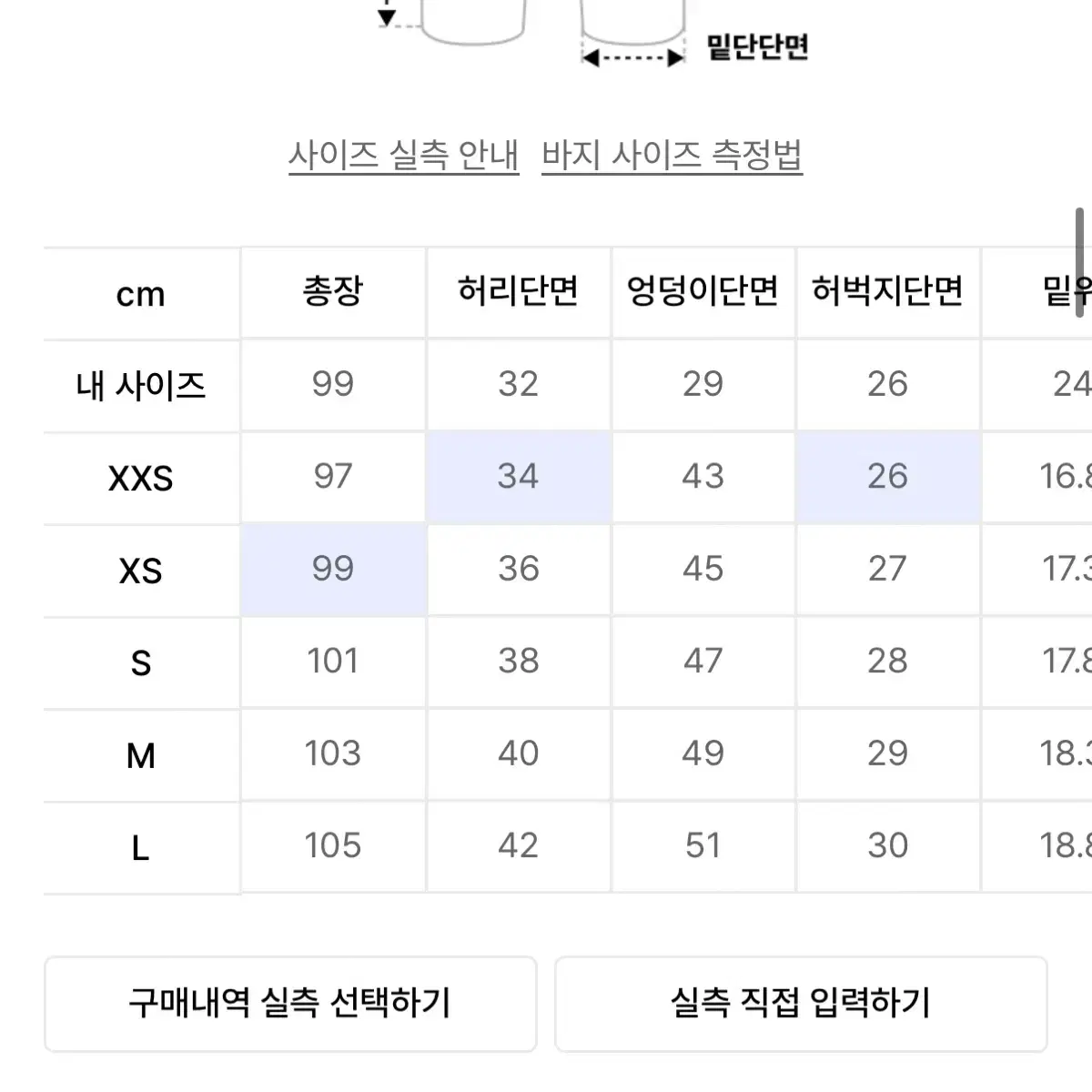Click the 엉덩이단면 column header
1092x1092 pixels.
[703, 293]
